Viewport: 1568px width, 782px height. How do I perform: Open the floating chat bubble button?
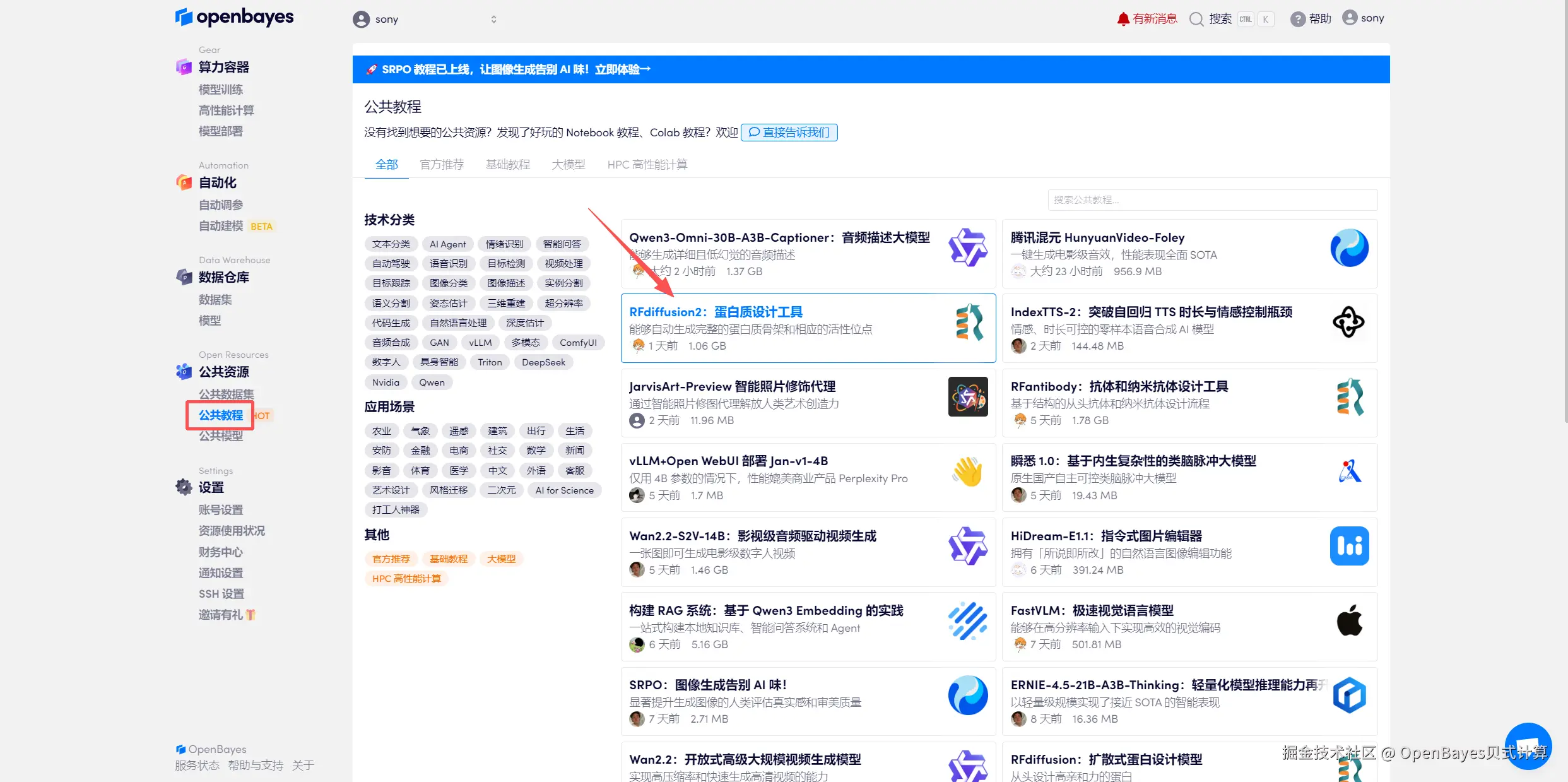(1528, 745)
